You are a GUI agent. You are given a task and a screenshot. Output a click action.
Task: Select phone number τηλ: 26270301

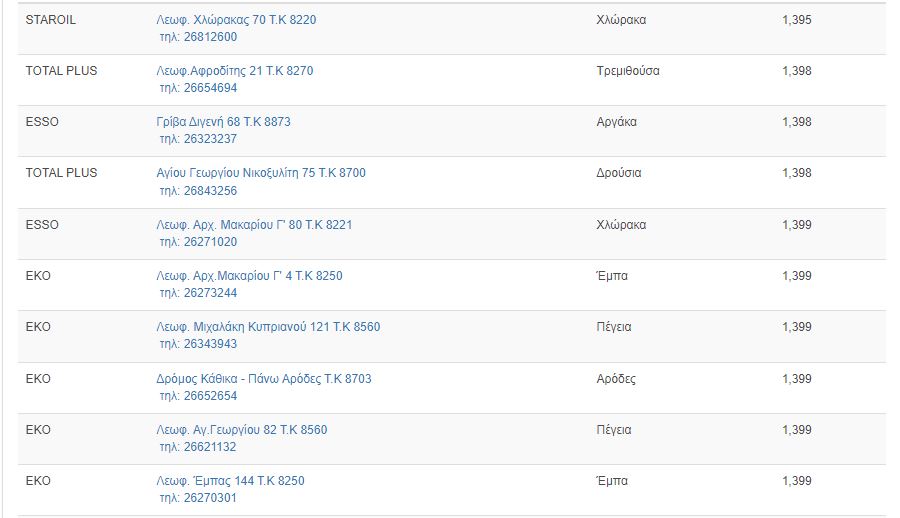point(198,498)
